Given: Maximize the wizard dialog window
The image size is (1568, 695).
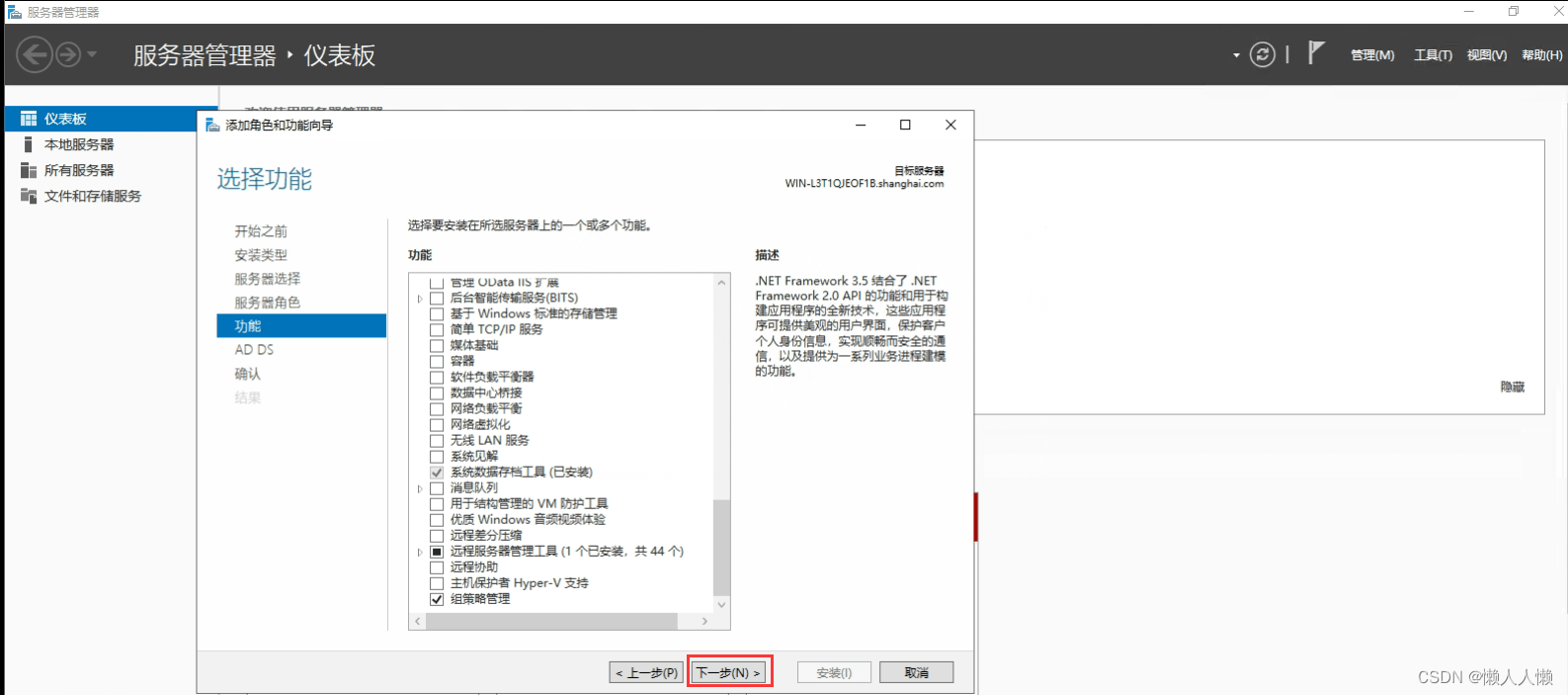Looking at the screenshot, I should 905,125.
